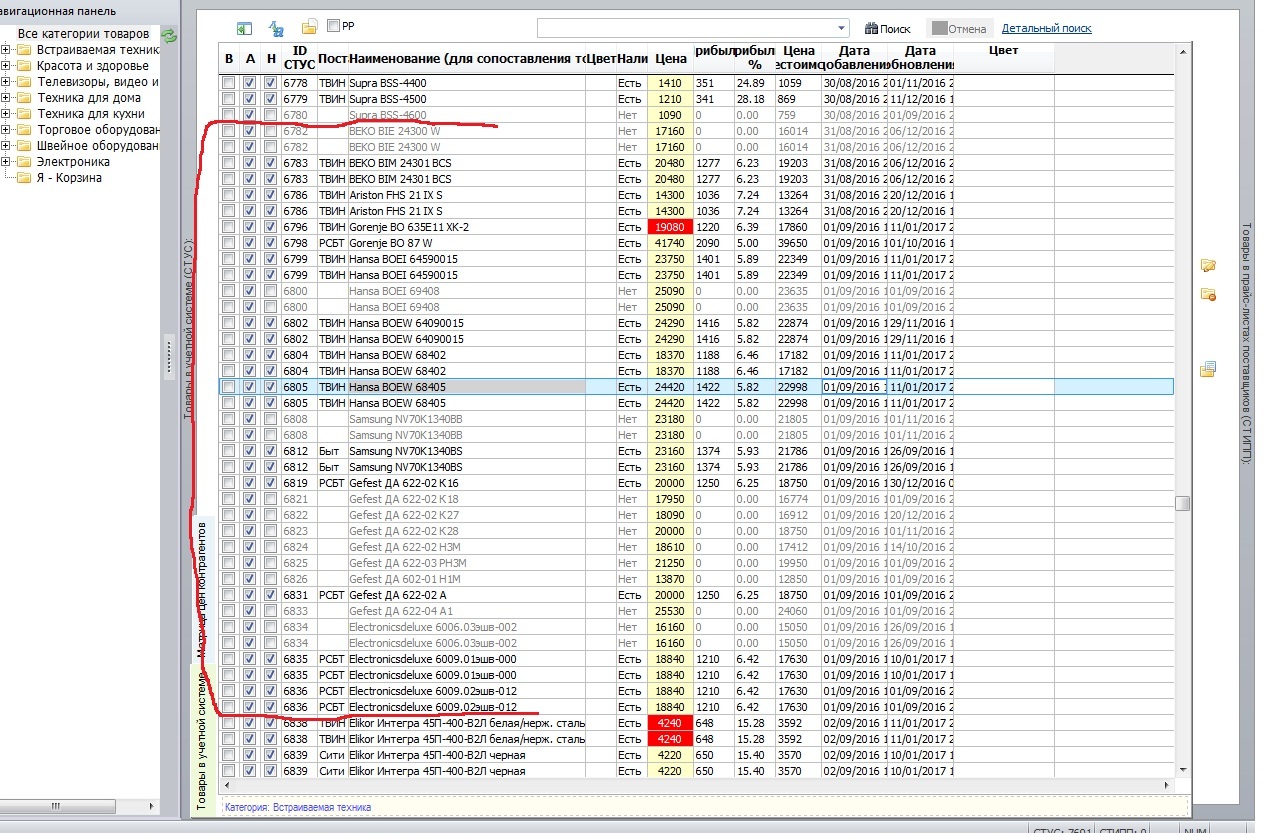Expand the Техника для кухни category
This screenshot has width=1280, height=833.
point(7,114)
